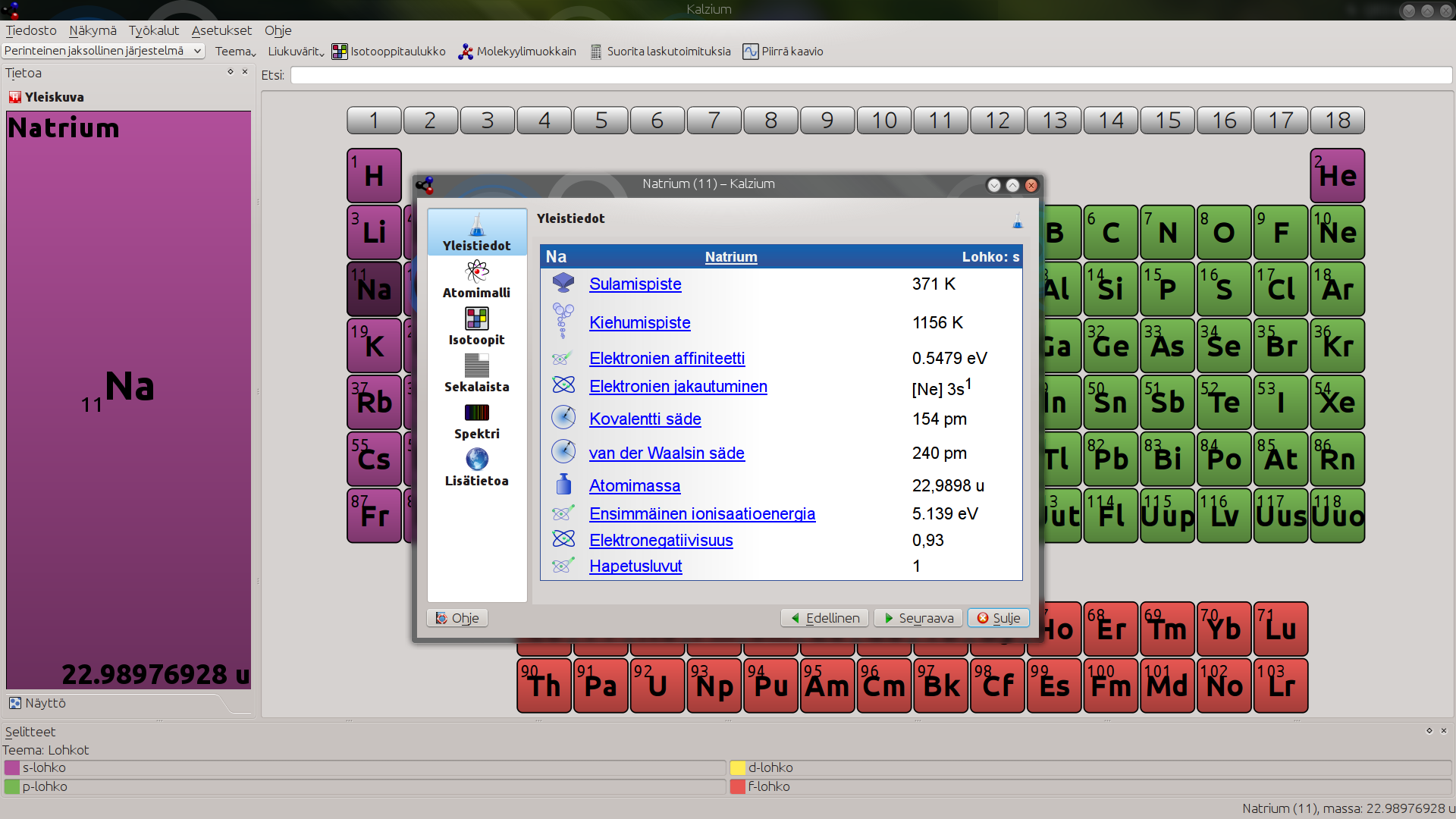This screenshot has width=1456, height=819.
Task: Click the atom icon beside Elektronegatiivisuus
Action: (x=563, y=538)
